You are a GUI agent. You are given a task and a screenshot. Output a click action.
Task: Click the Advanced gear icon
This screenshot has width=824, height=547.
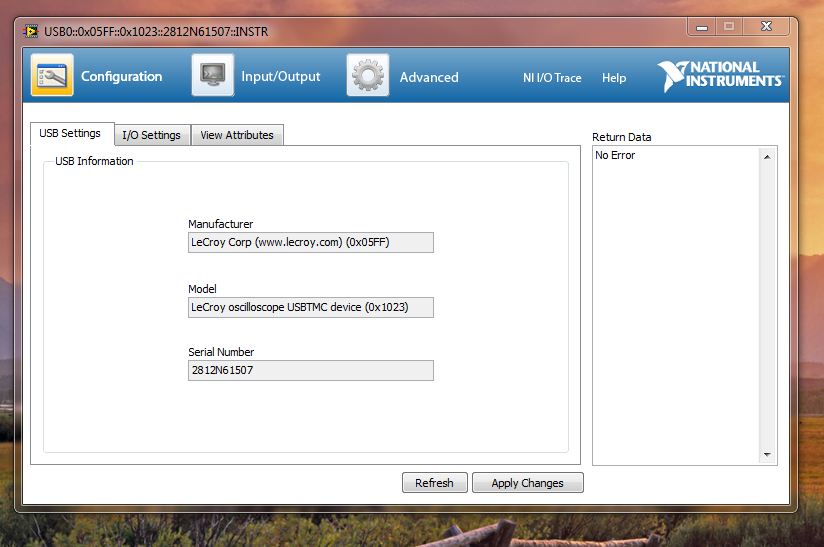(368, 76)
